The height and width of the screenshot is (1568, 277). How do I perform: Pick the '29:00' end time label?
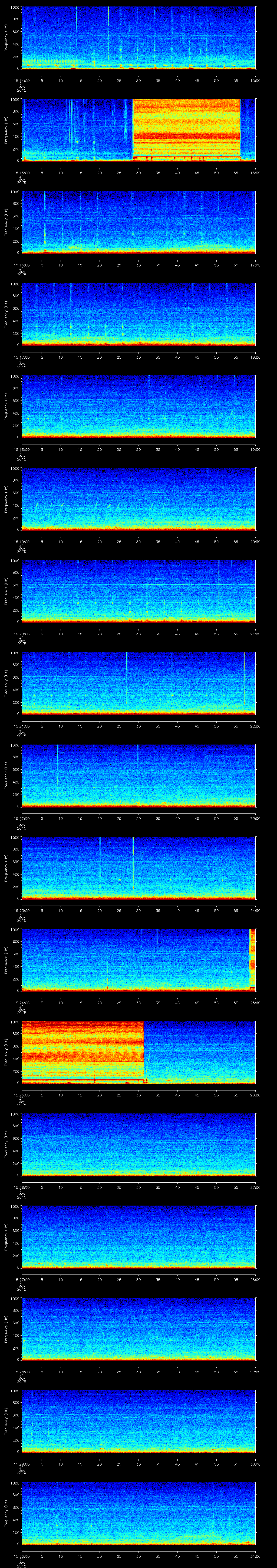pos(255,1372)
